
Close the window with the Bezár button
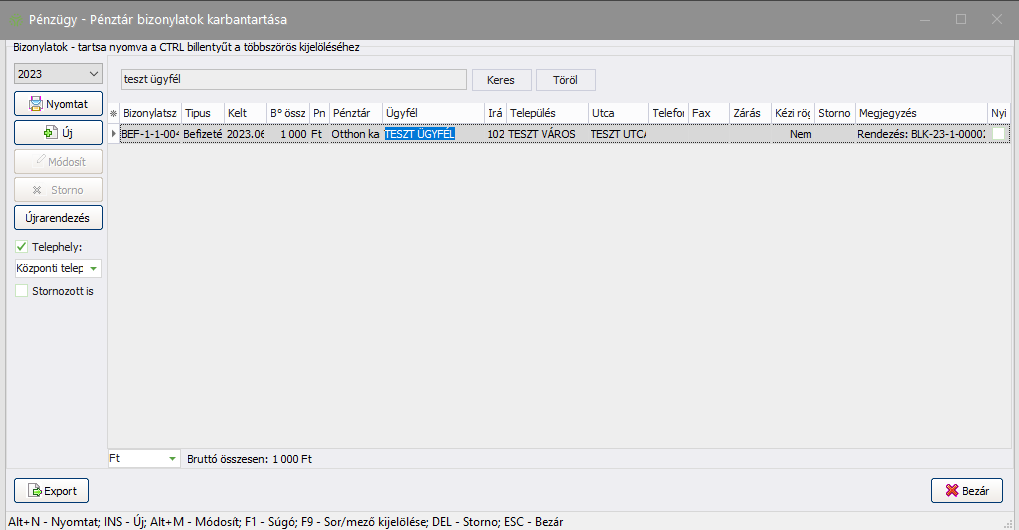coord(966,491)
